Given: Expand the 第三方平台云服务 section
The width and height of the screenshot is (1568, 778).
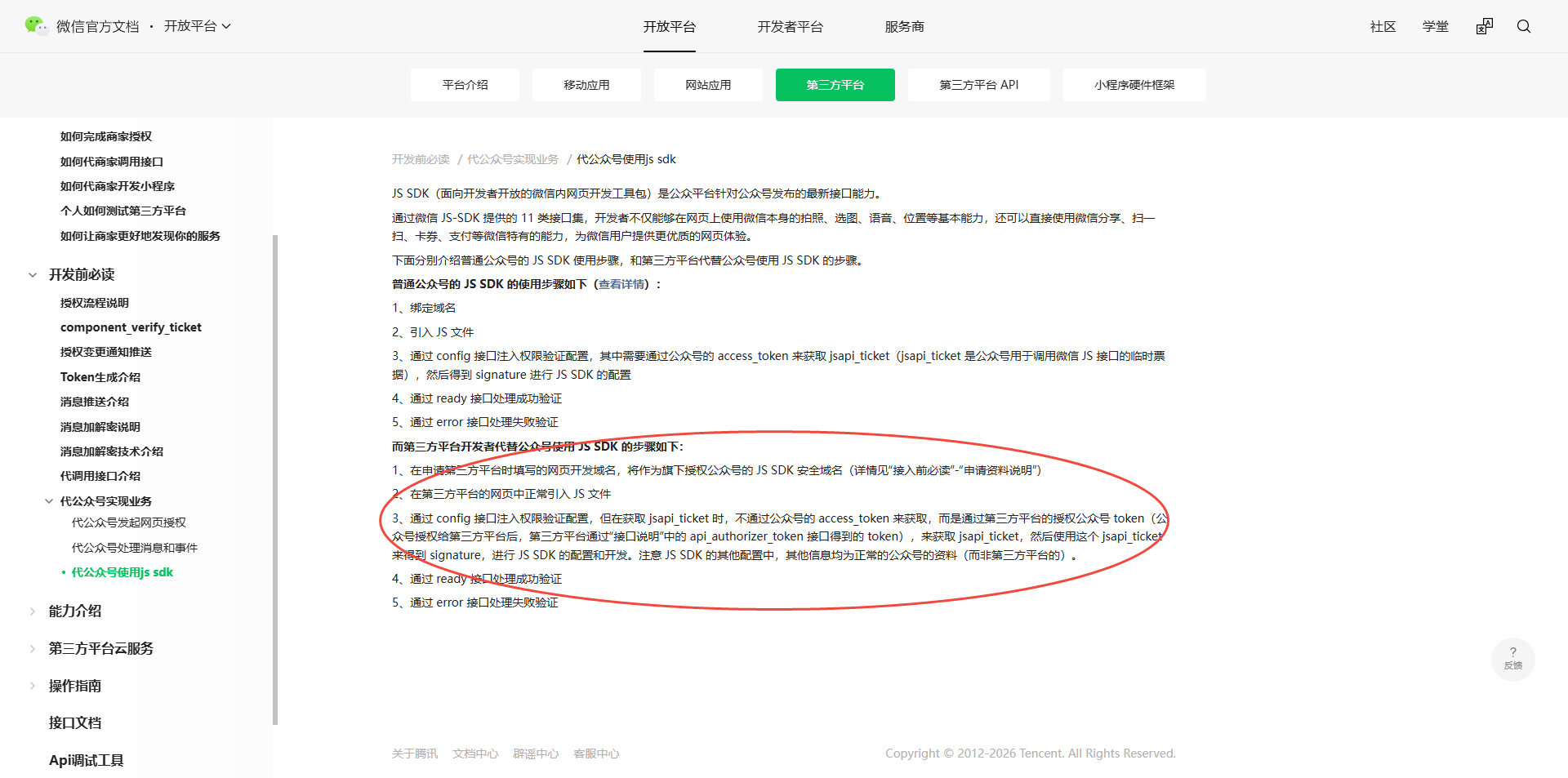Looking at the screenshot, I should [33, 649].
